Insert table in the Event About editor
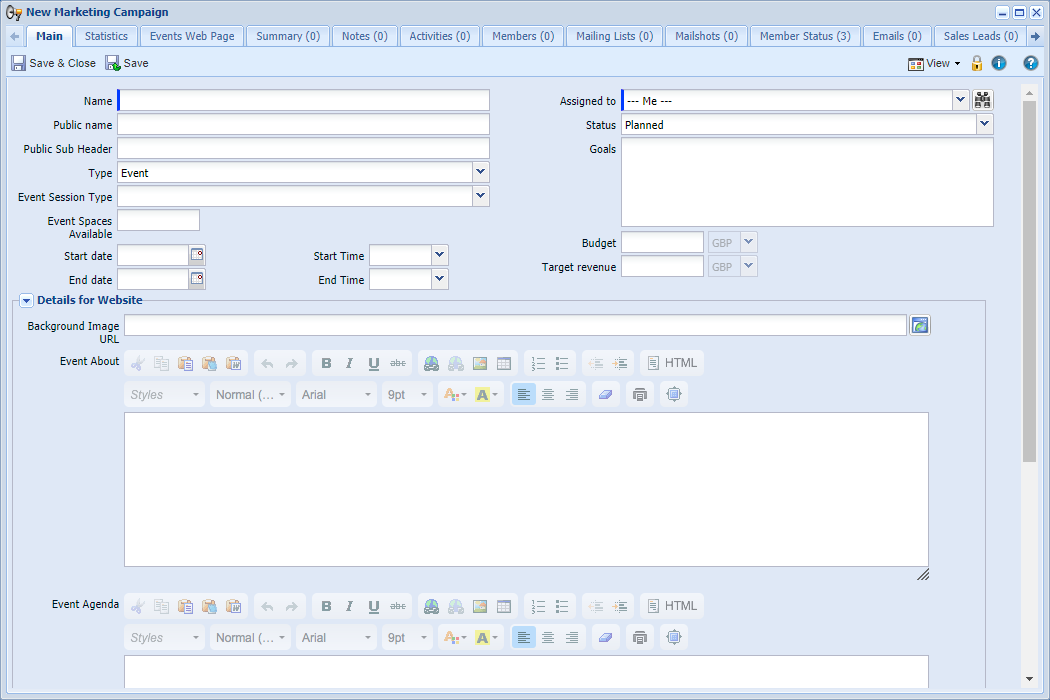Image resolution: width=1050 pixels, height=700 pixels. (x=504, y=363)
